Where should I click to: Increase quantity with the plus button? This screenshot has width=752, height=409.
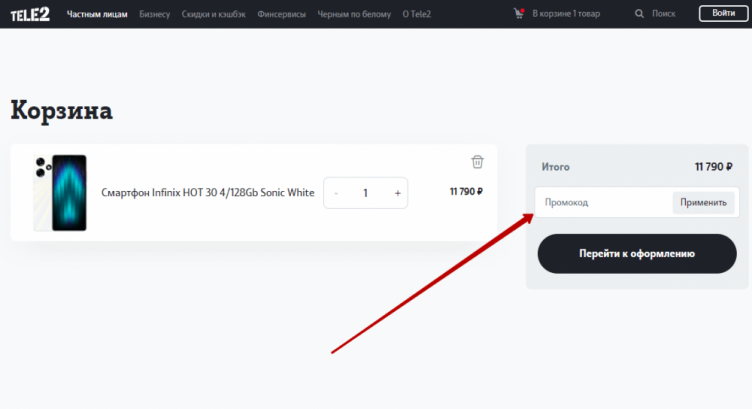coord(397,193)
